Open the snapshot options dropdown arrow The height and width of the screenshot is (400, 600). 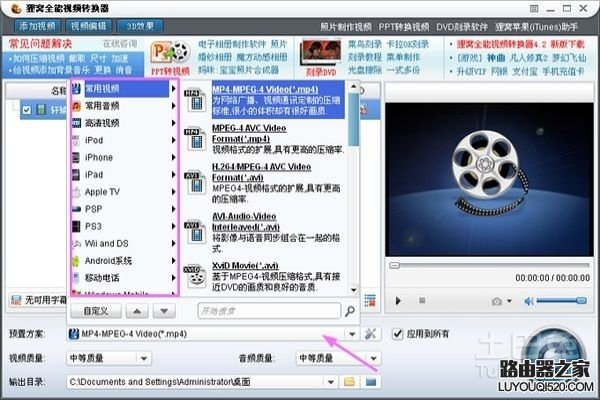click(509, 301)
